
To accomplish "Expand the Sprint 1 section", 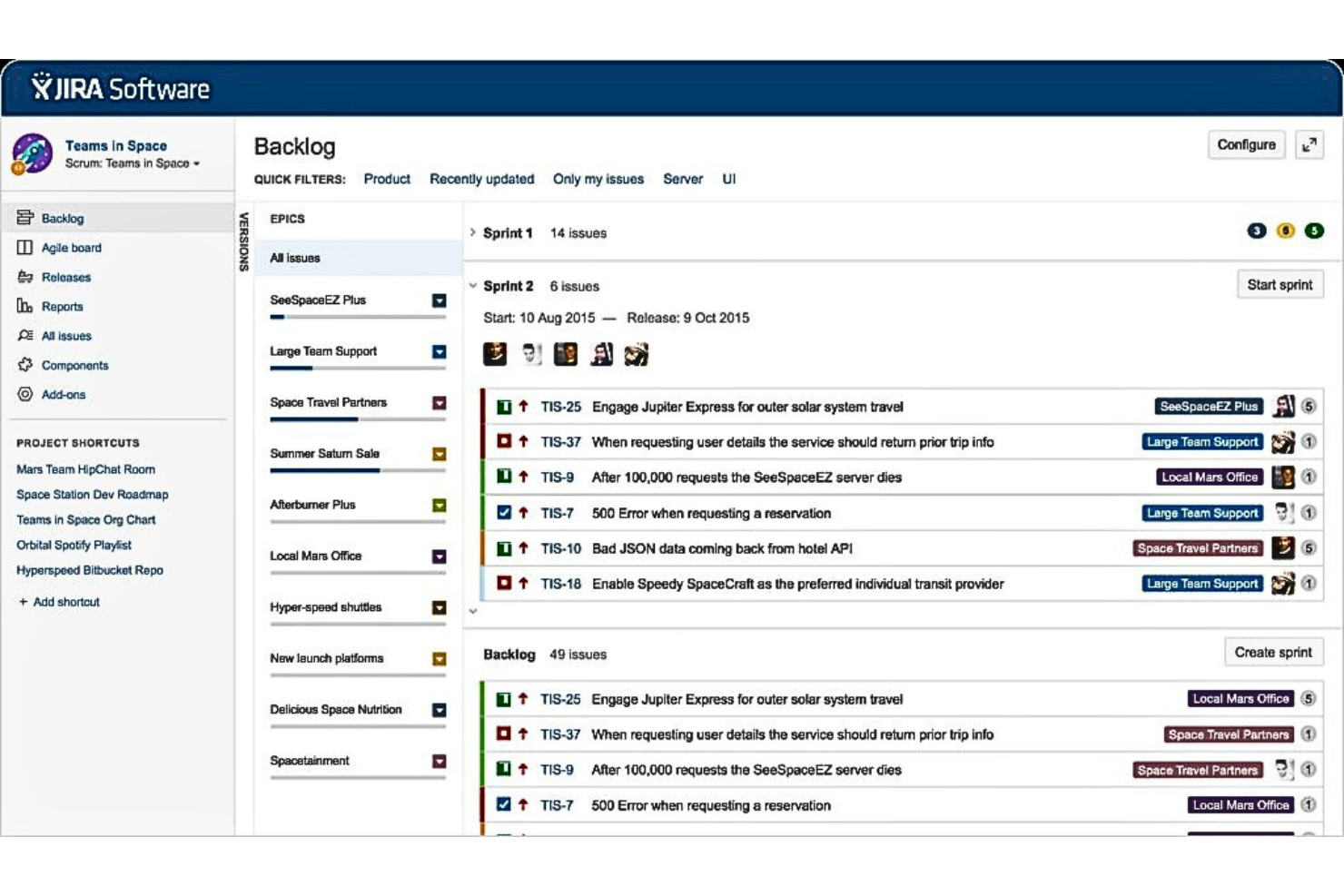I will [x=473, y=232].
